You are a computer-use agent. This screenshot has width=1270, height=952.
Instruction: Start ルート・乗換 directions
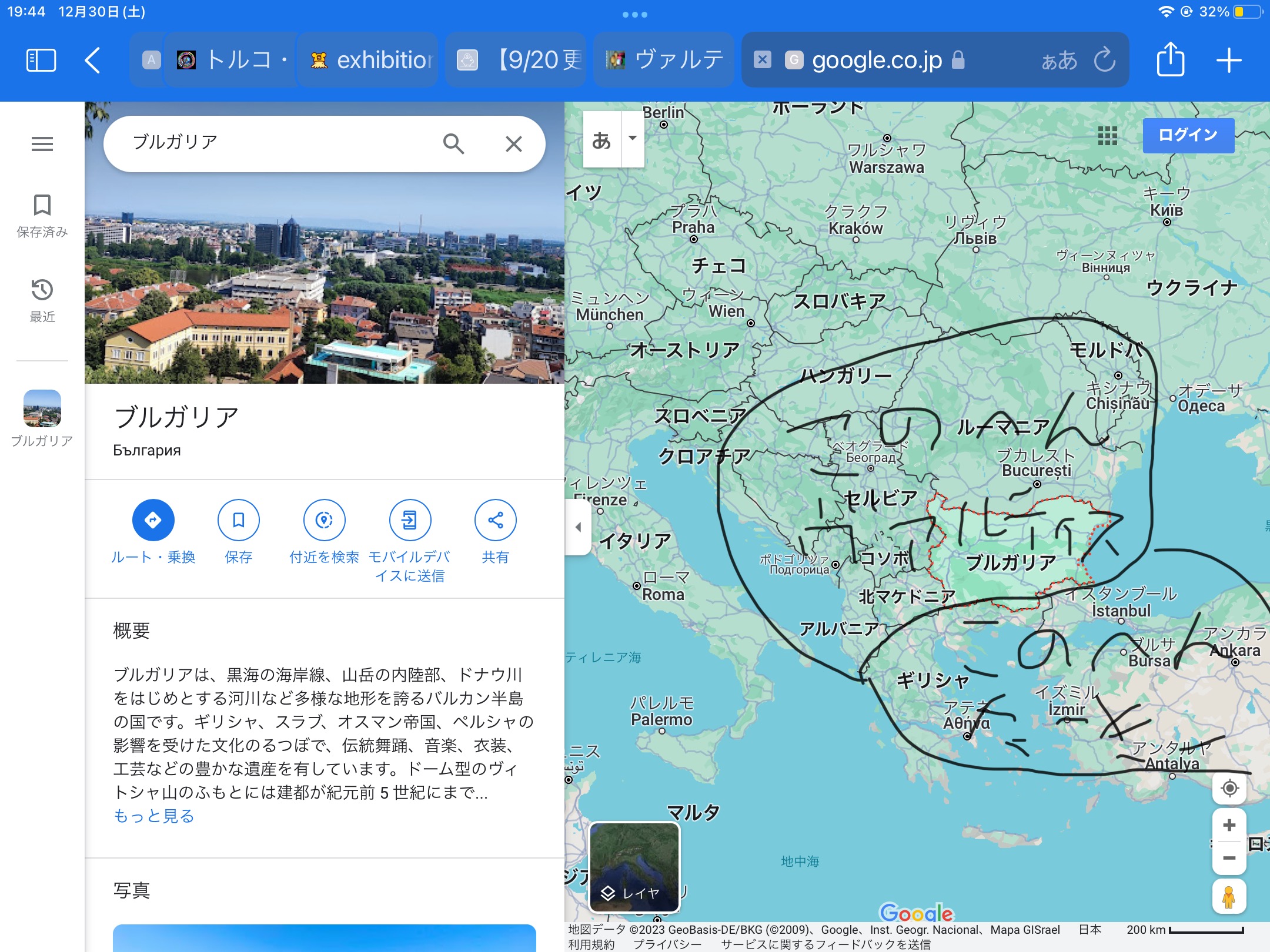(x=153, y=532)
